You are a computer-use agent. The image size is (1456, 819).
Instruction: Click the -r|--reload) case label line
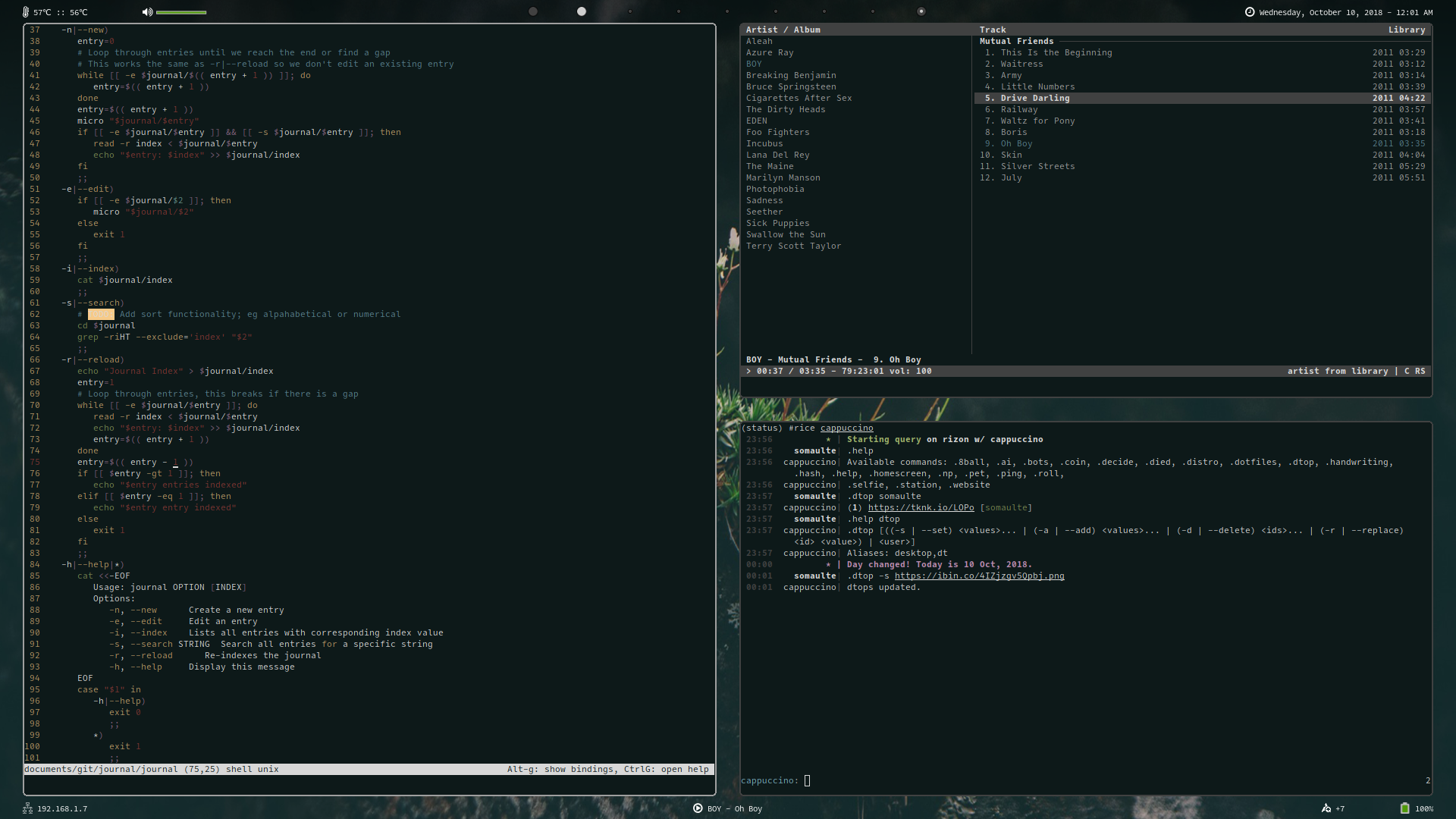[93, 360]
